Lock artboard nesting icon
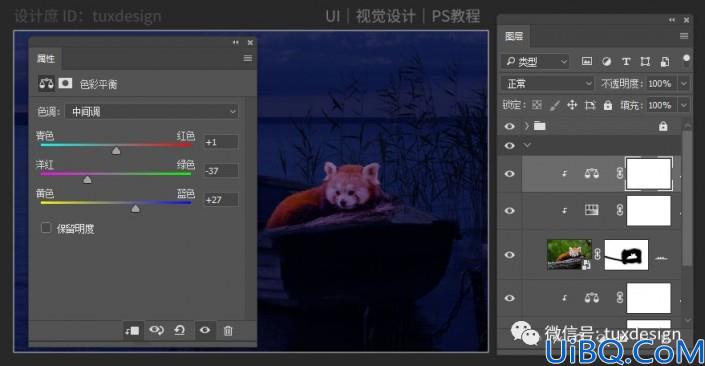 coord(589,105)
